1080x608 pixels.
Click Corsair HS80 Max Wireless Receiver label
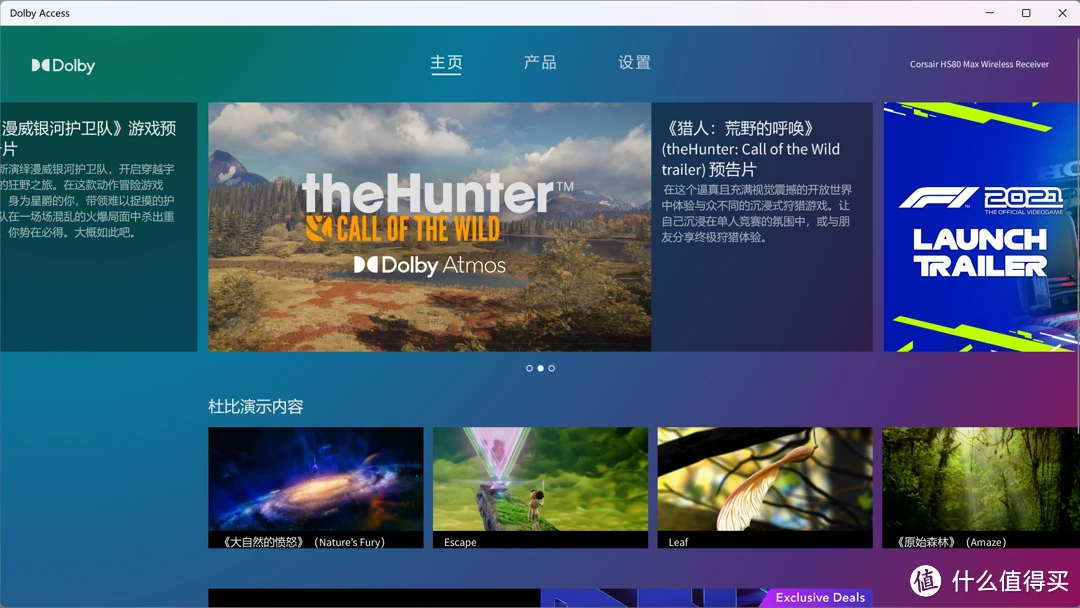tap(979, 64)
